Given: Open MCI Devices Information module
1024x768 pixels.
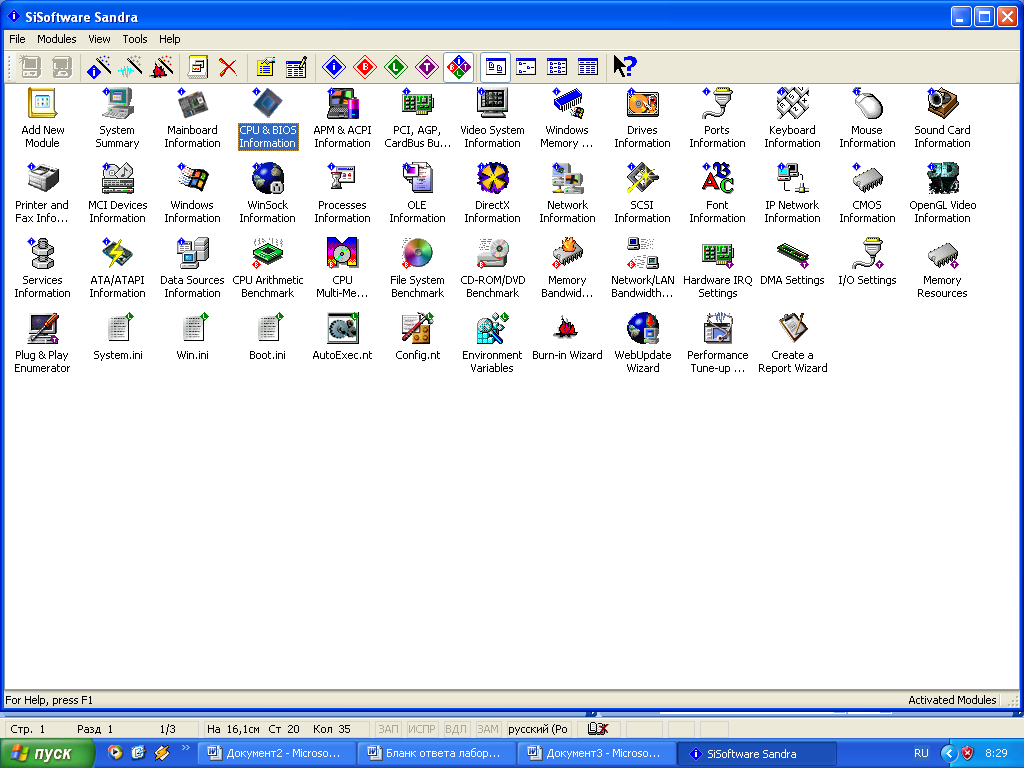Looking at the screenshot, I should (118, 194).
